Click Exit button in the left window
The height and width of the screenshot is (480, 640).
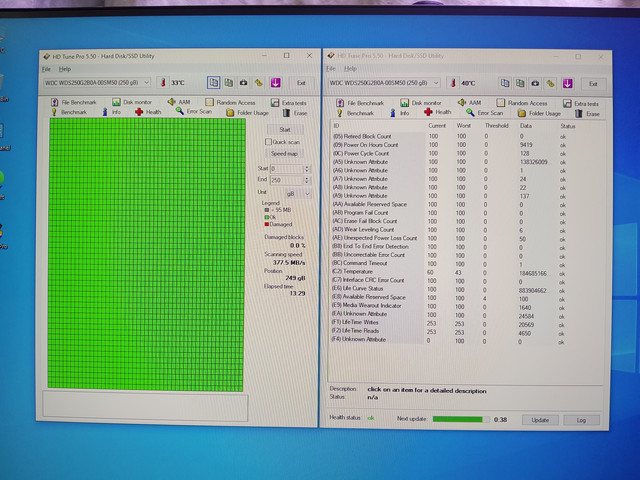(301, 83)
